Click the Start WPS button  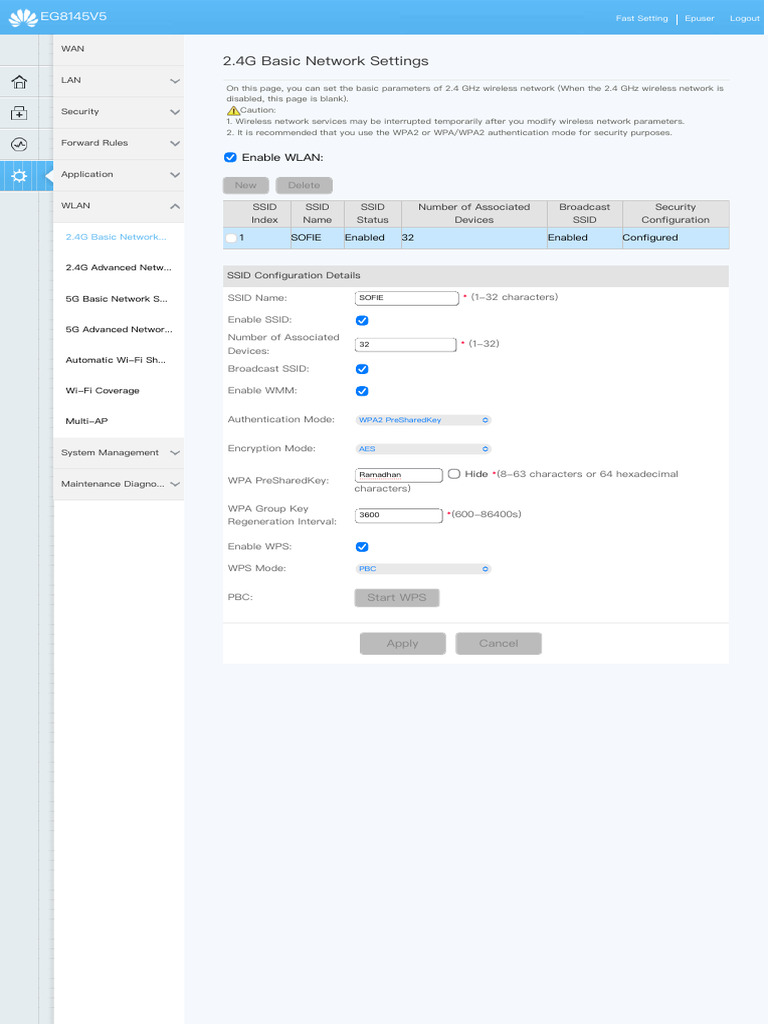coord(397,598)
